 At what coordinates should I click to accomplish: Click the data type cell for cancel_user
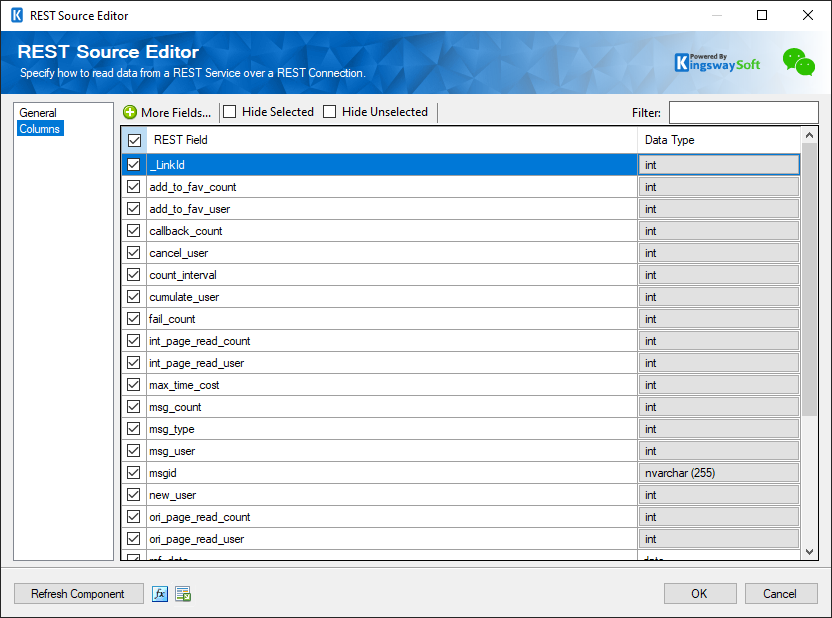(x=719, y=253)
